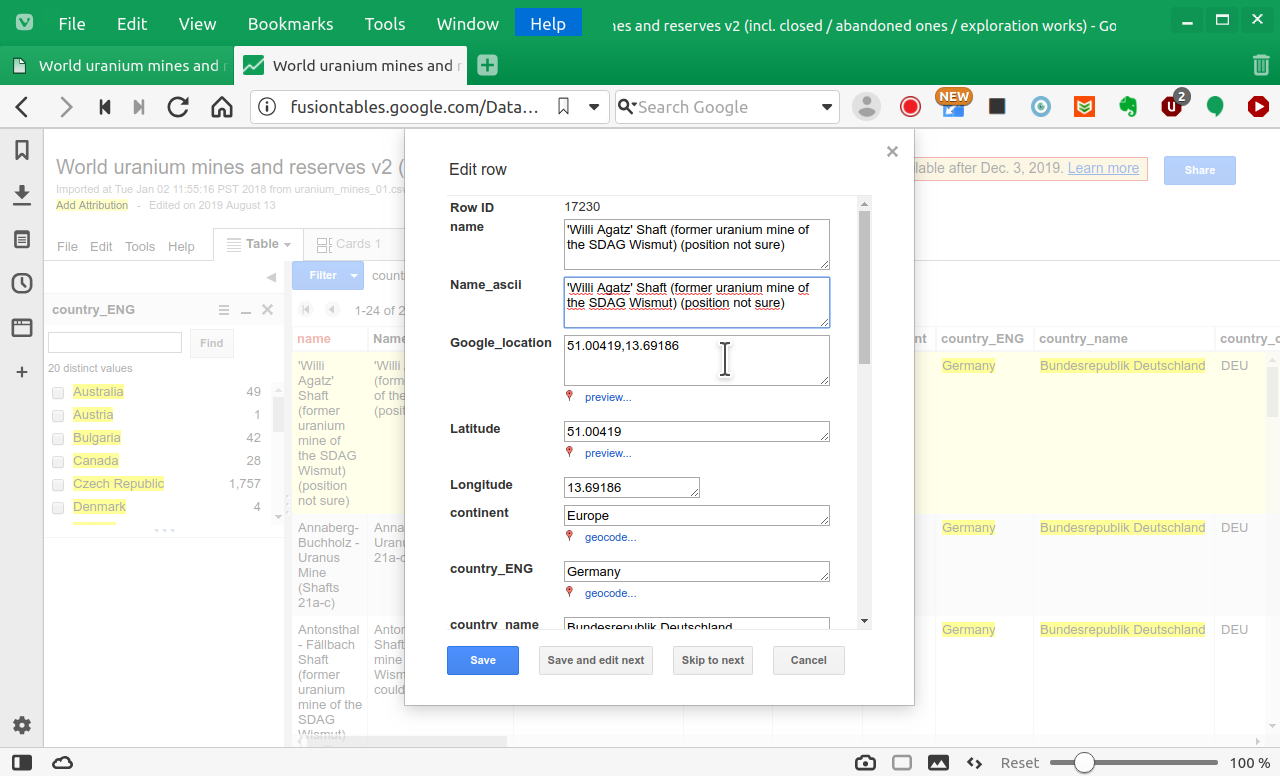The height and width of the screenshot is (776, 1280).
Task: Open the View menu
Action: (198, 24)
